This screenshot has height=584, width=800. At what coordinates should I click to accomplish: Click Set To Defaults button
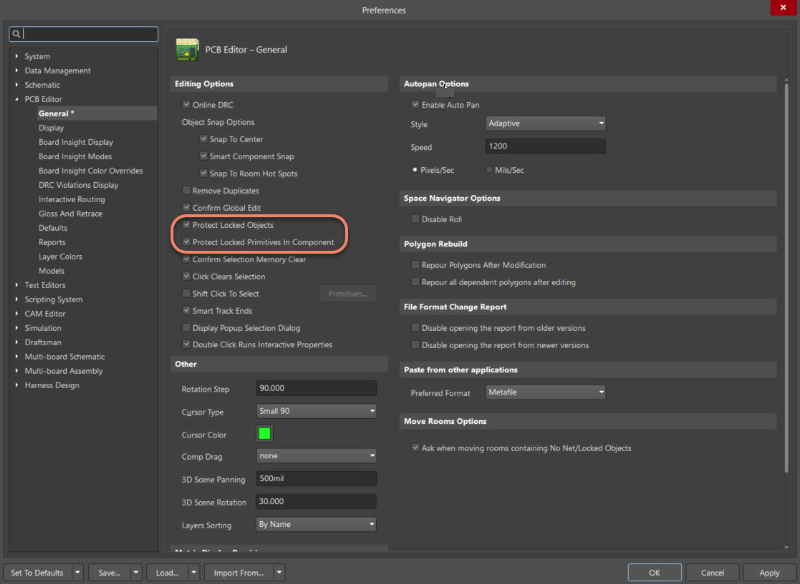[x=37, y=572]
